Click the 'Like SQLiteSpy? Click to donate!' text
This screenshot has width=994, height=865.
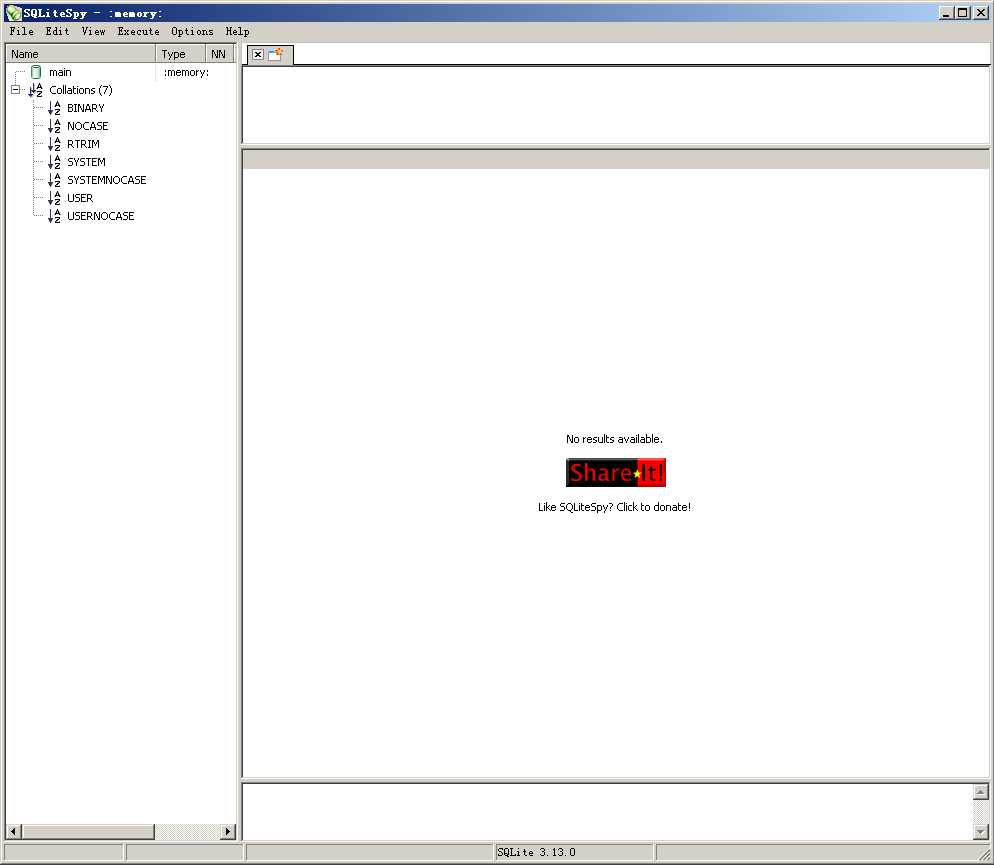[614, 507]
